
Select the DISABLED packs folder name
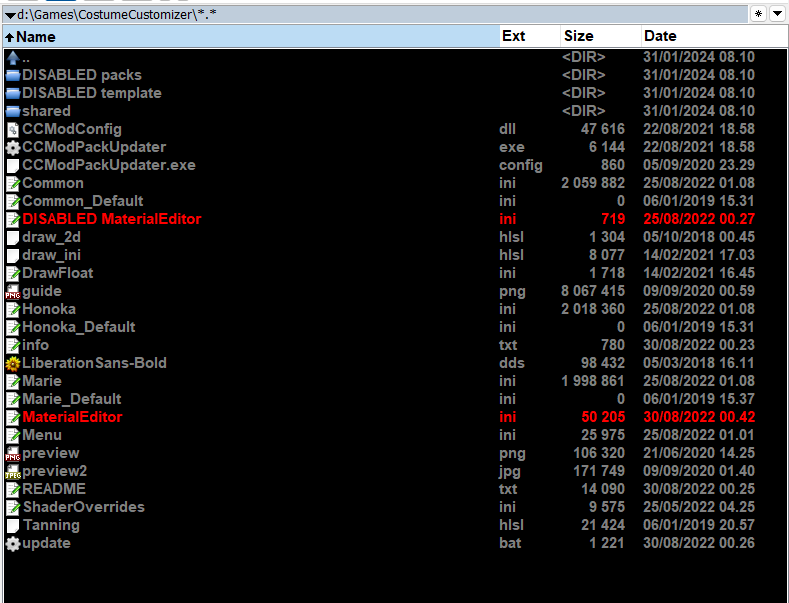(x=82, y=75)
